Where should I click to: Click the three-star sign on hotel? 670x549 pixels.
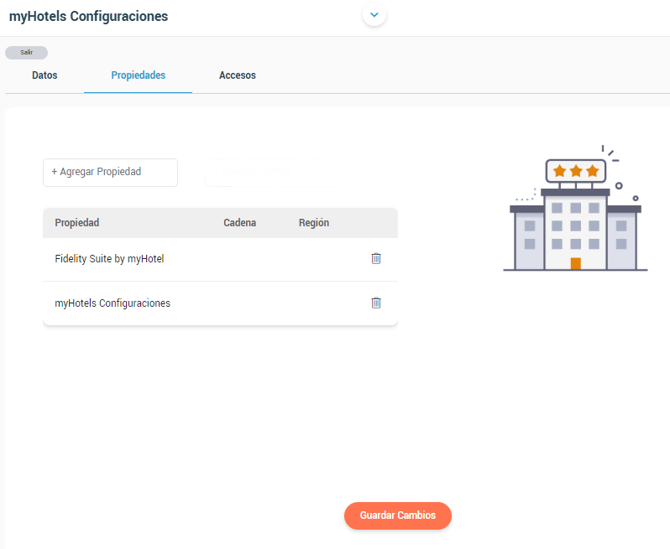click(576, 171)
